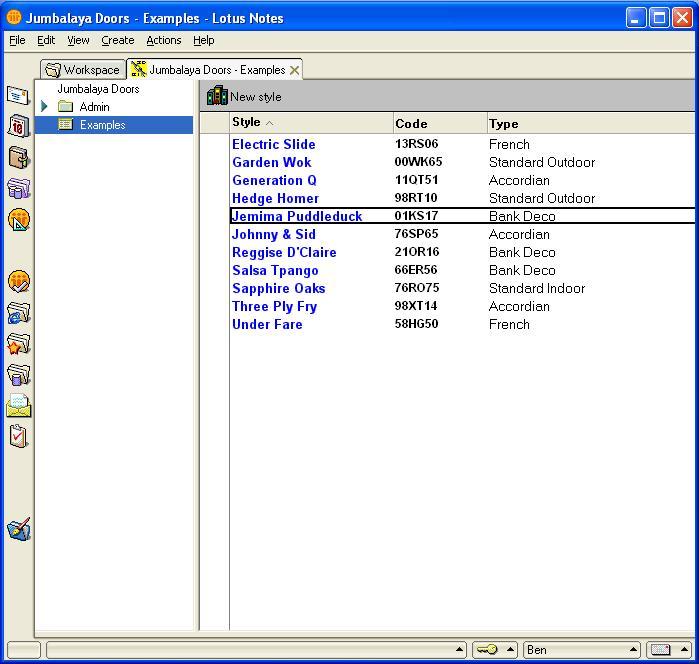Select the Sapphire Oaks document row

tap(279, 288)
